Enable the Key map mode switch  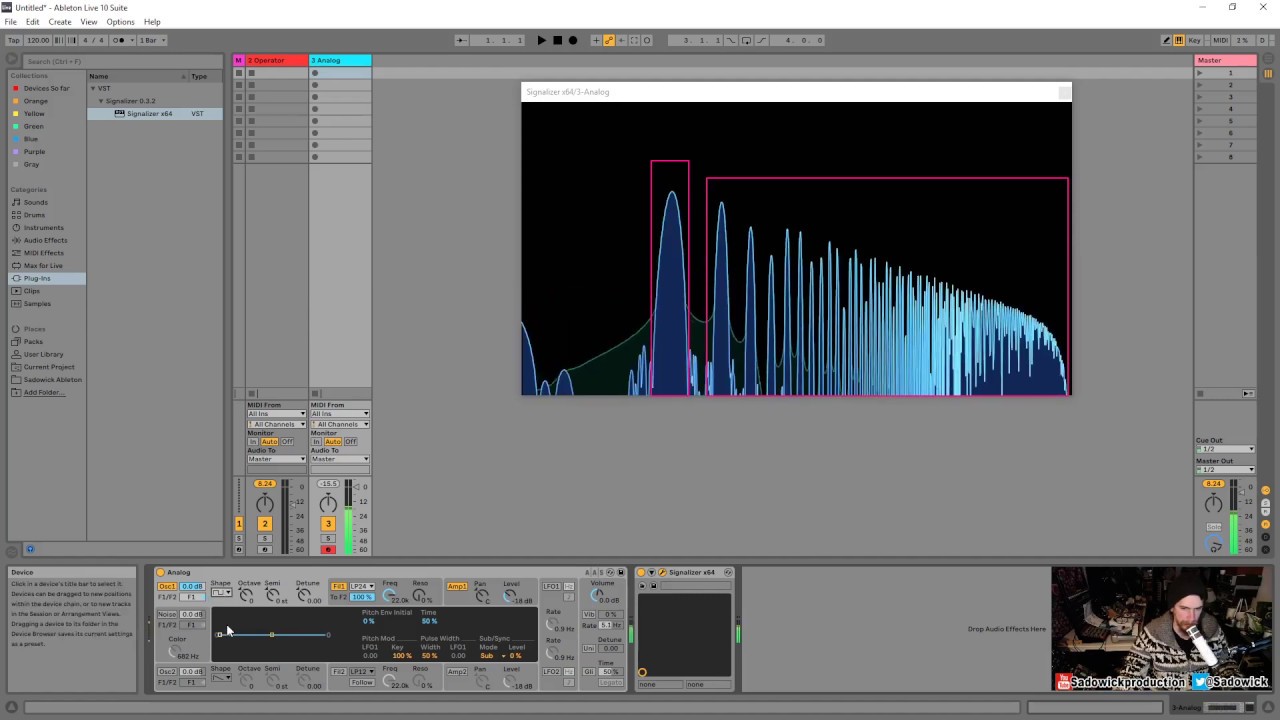point(1195,40)
